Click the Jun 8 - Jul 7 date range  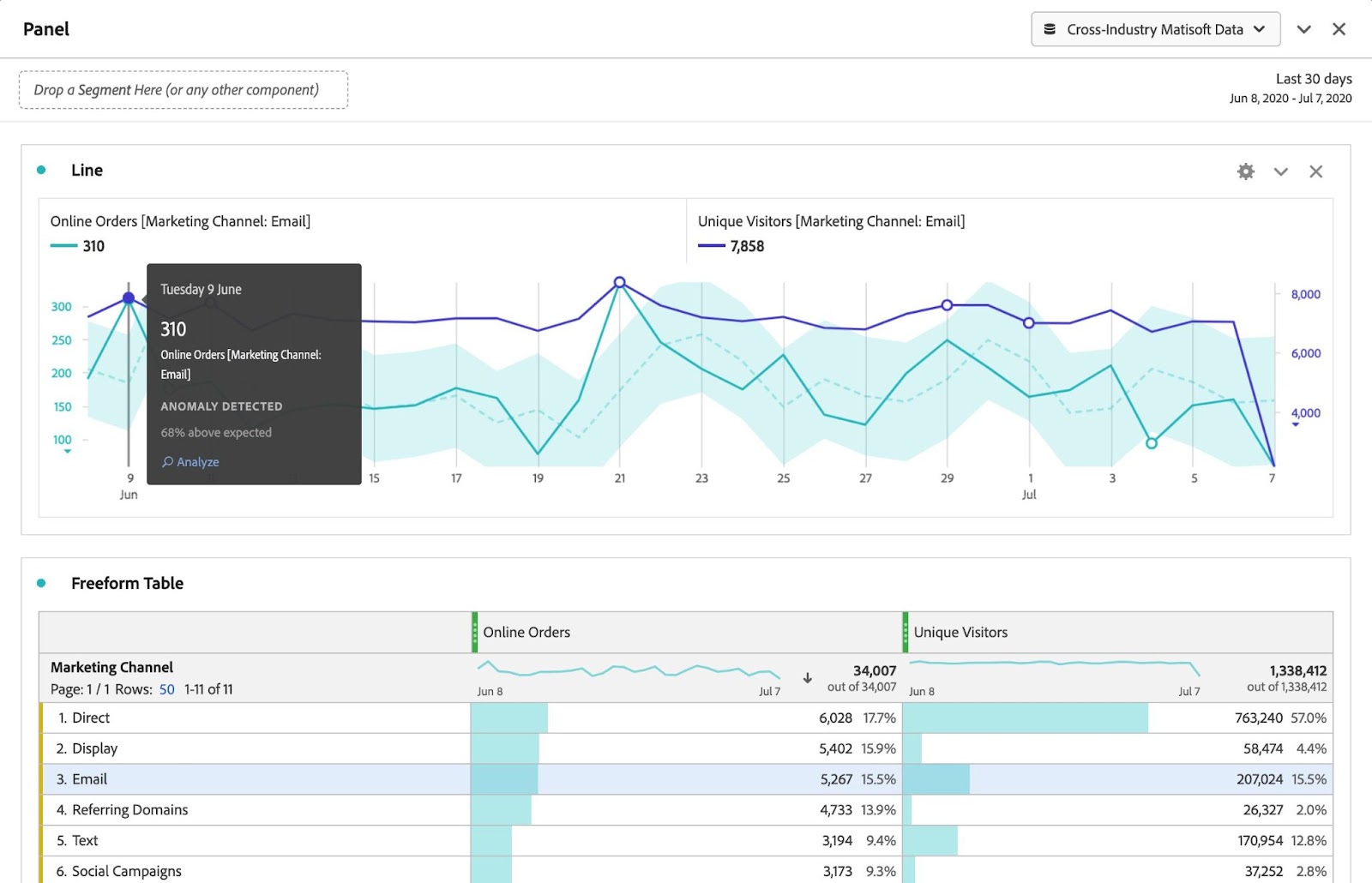tap(1289, 98)
